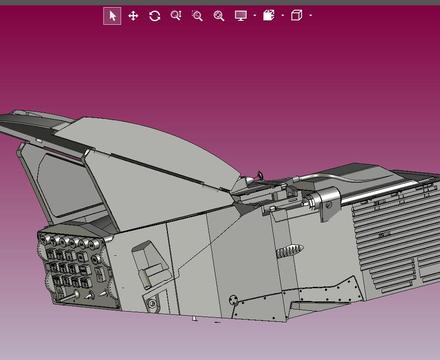The height and width of the screenshot is (360, 440).
Task: Select the Rotate view tool
Action: click(155, 16)
